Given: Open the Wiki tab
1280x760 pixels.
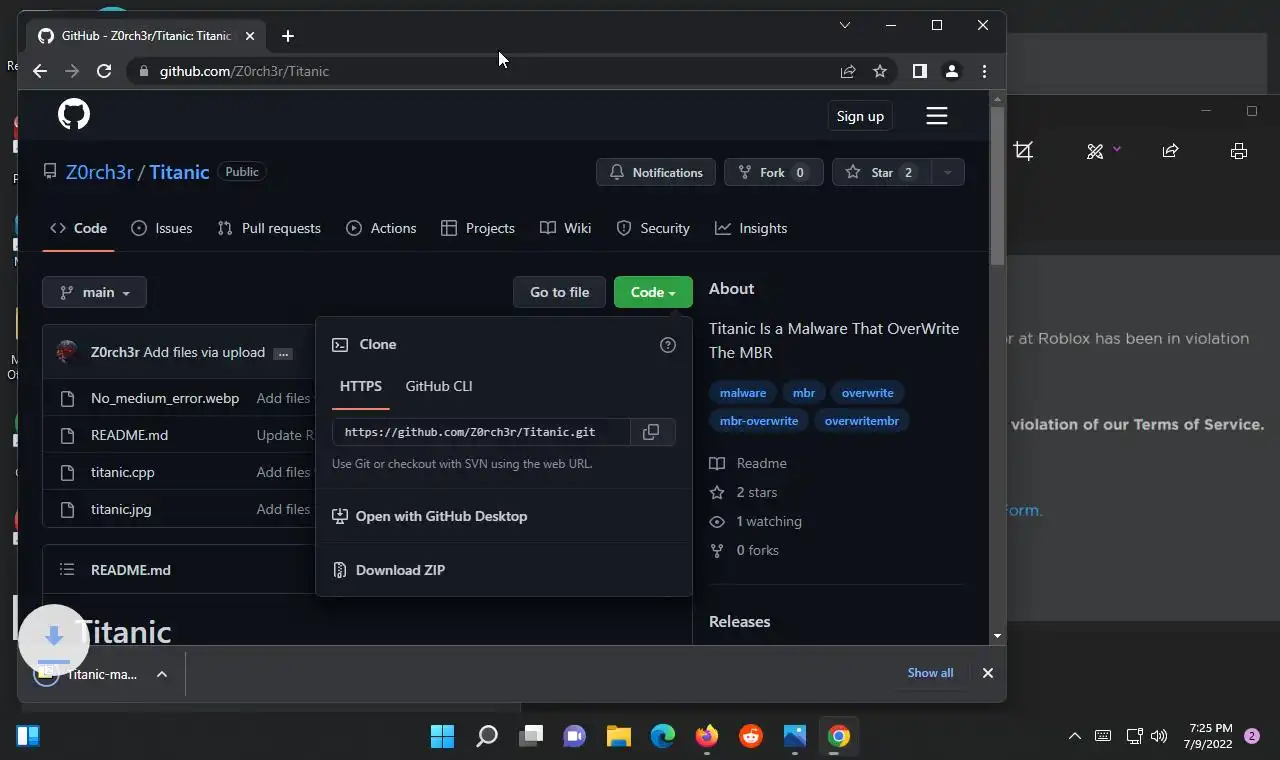Looking at the screenshot, I should (x=566, y=228).
